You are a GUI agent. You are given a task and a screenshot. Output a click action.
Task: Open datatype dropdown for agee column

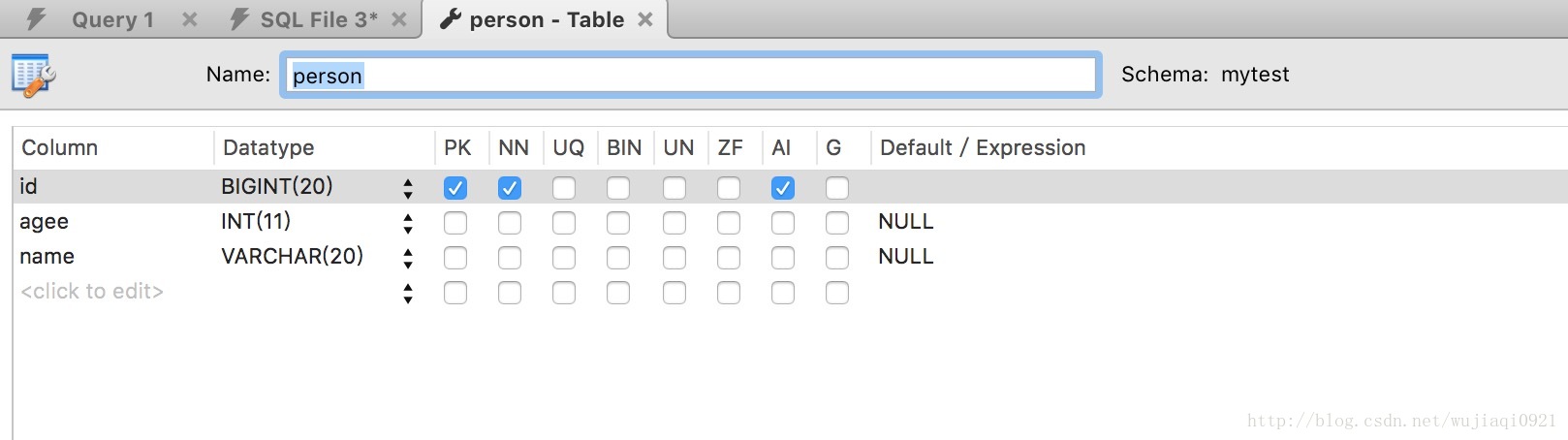tap(408, 223)
